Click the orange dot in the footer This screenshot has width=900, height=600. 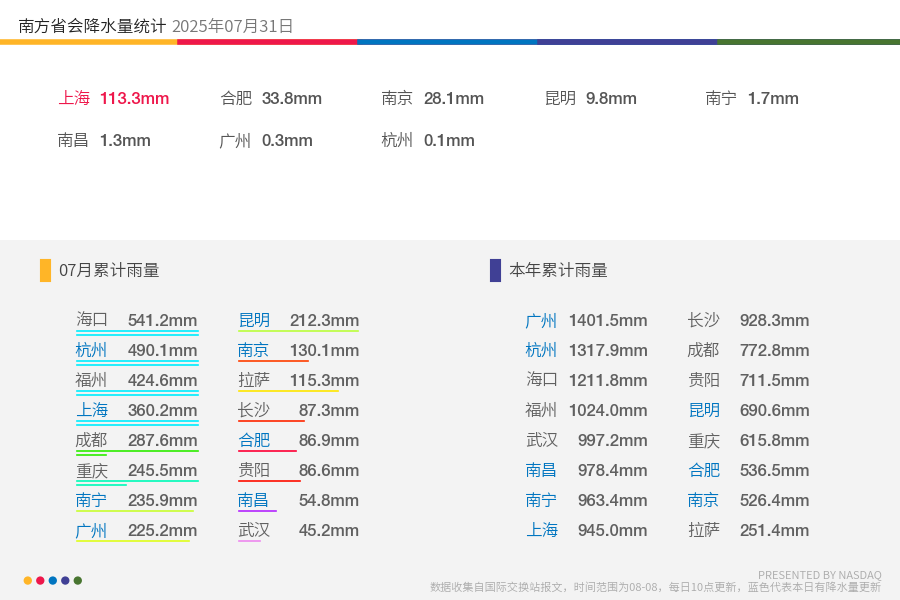28,580
